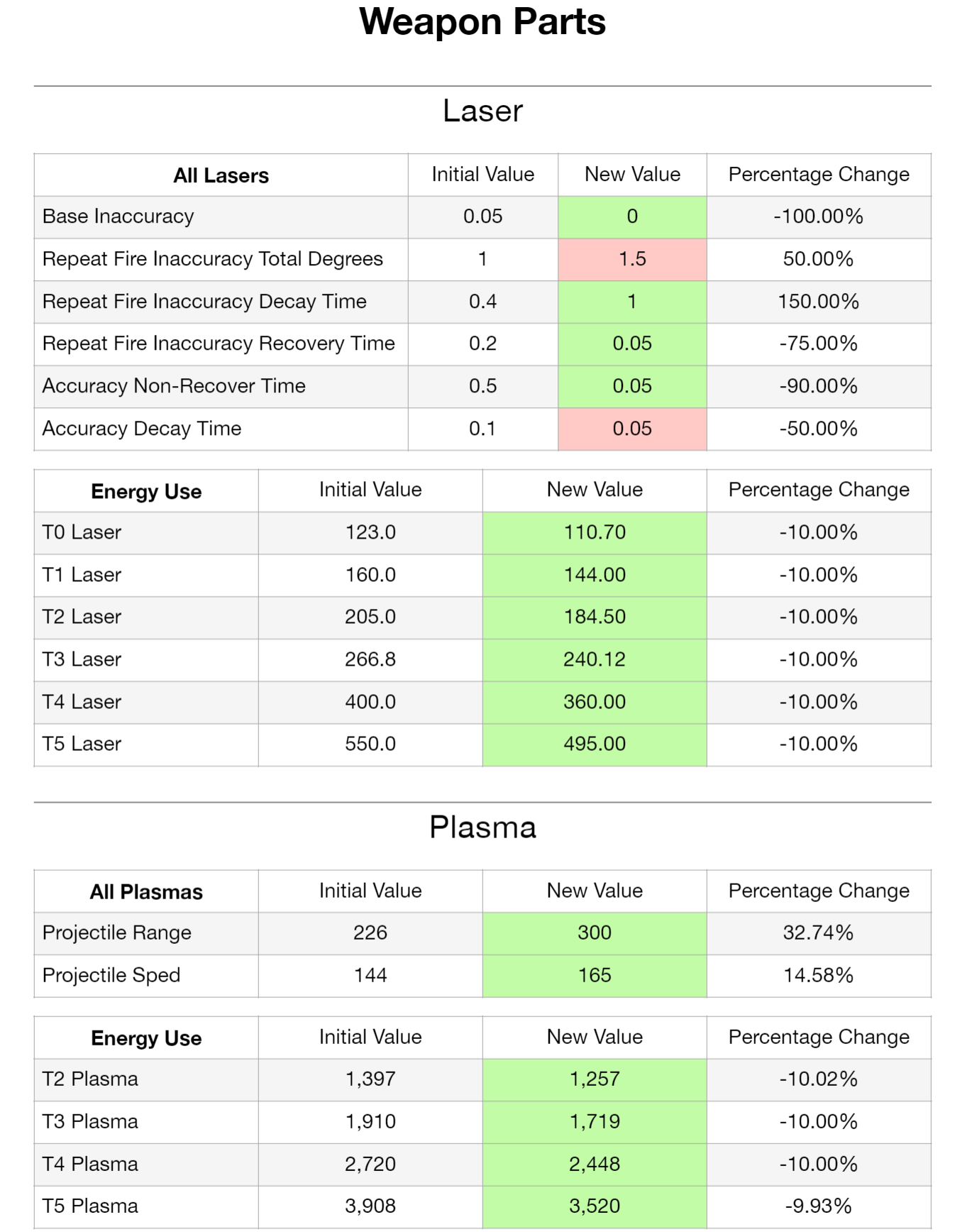Select the 2,448 T4 Plasma new value
This screenshot has width=972, height=1232.
[595, 1164]
